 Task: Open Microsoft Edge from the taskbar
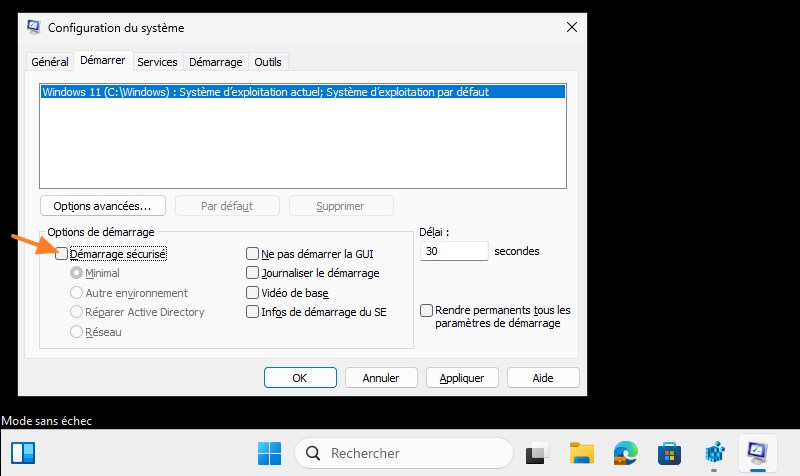click(626, 453)
